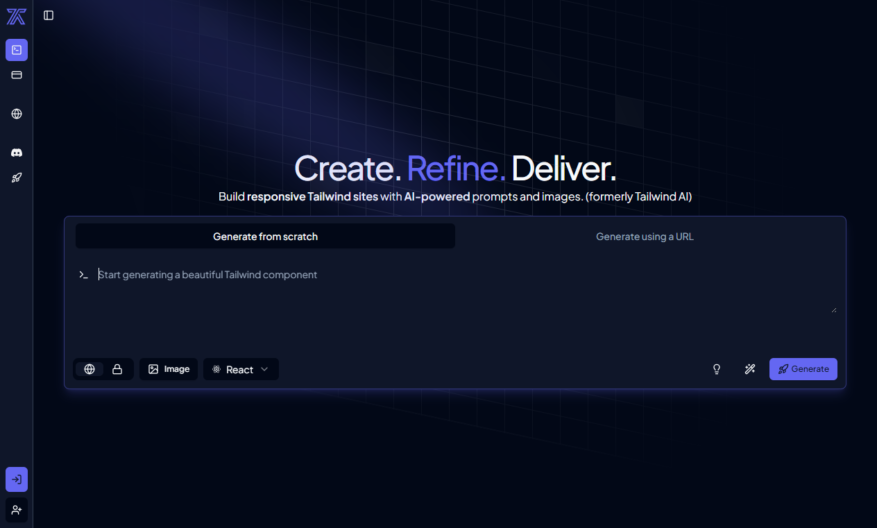Click the terminal prompt icon beside the input

pos(83,275)
